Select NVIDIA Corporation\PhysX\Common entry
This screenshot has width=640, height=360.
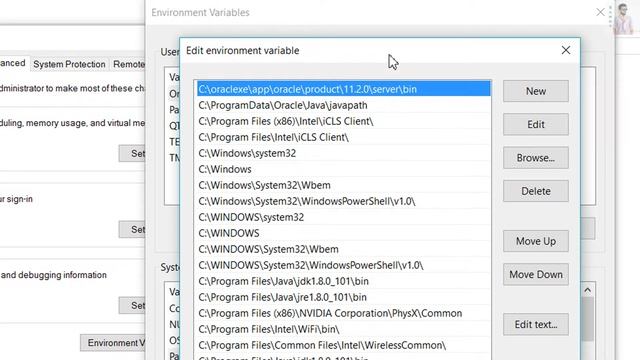(x=343, y=313)
